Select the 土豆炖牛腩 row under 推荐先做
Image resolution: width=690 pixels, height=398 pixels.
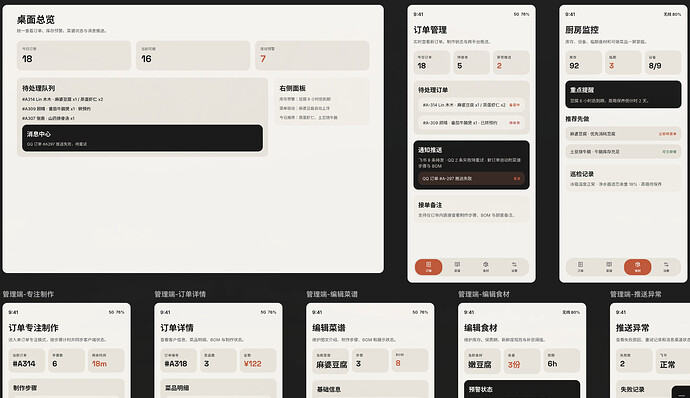tap(623, 151)
